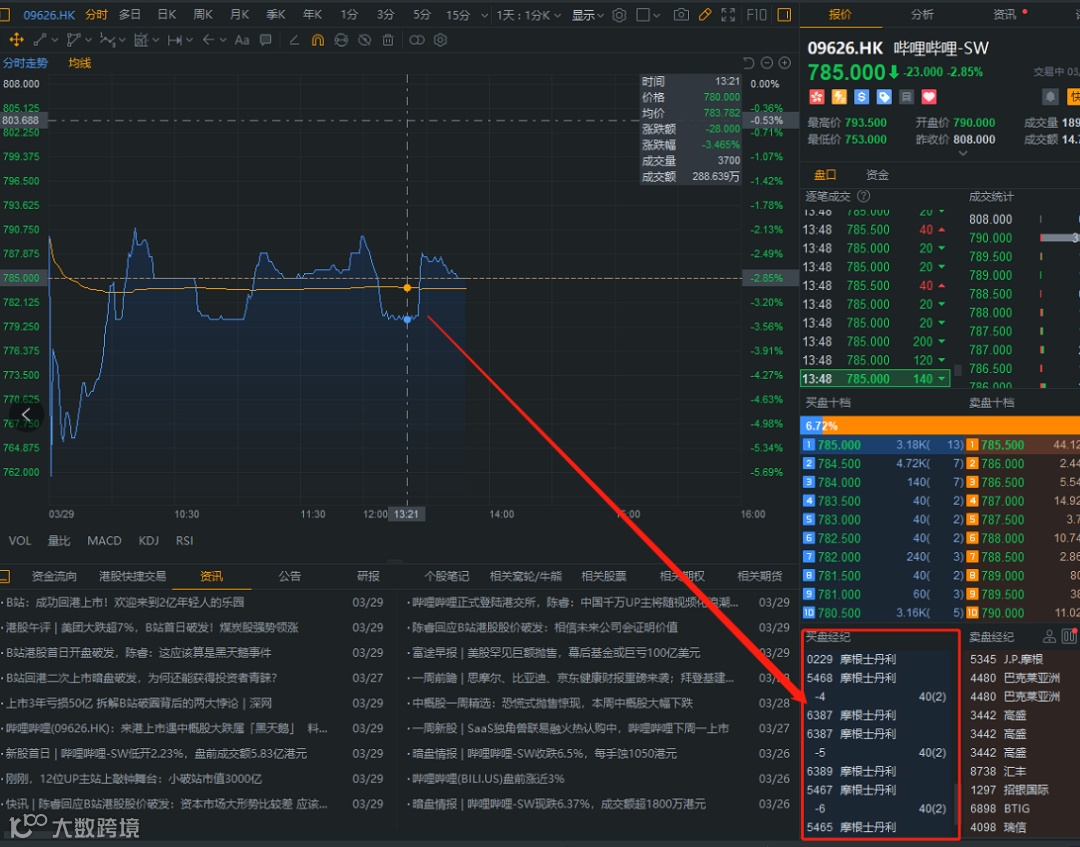Select the angle drawing tool
Screen dimensions: 1080x847
point(294,41)
